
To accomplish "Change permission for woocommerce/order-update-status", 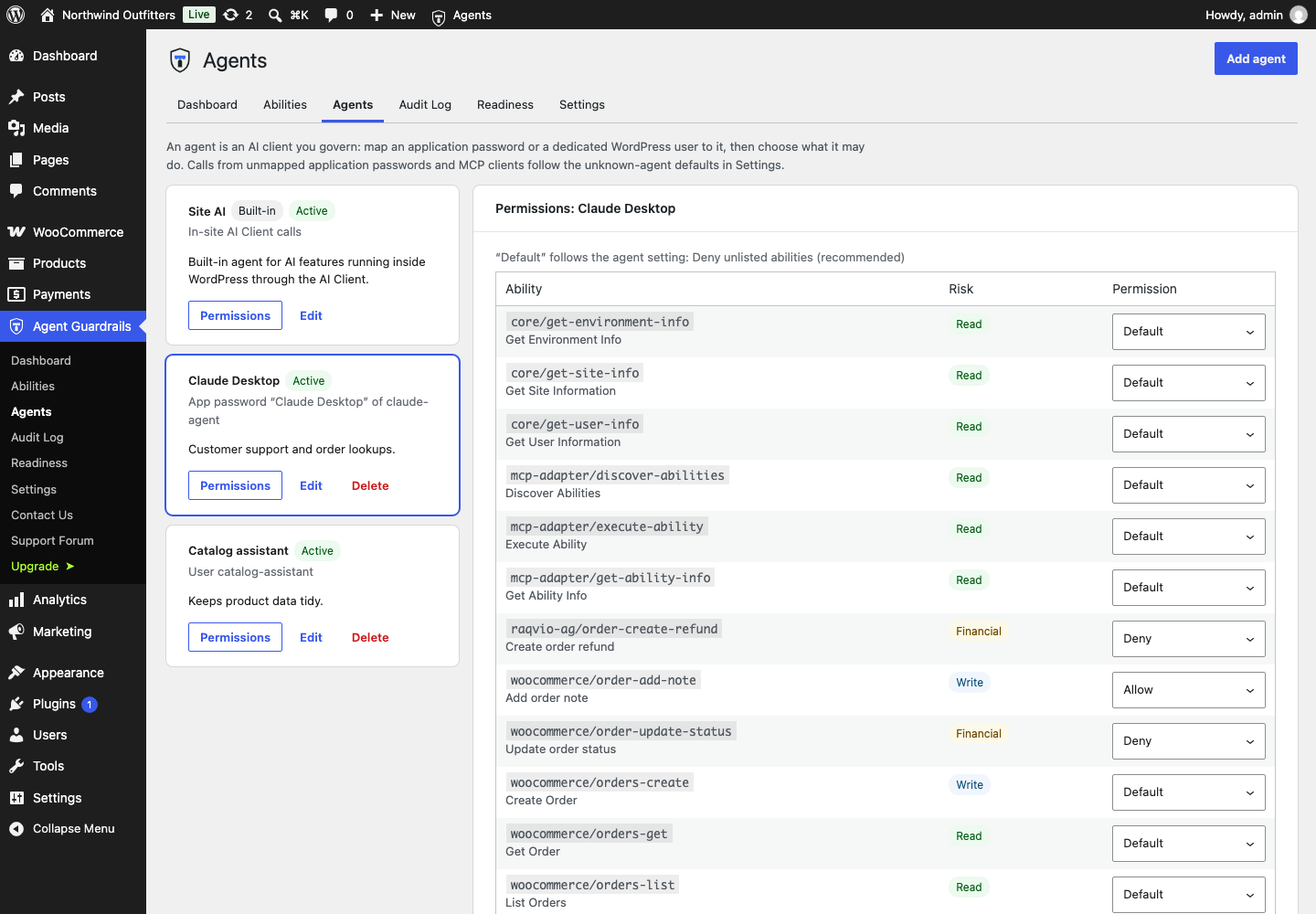I will coord(1188,741).
